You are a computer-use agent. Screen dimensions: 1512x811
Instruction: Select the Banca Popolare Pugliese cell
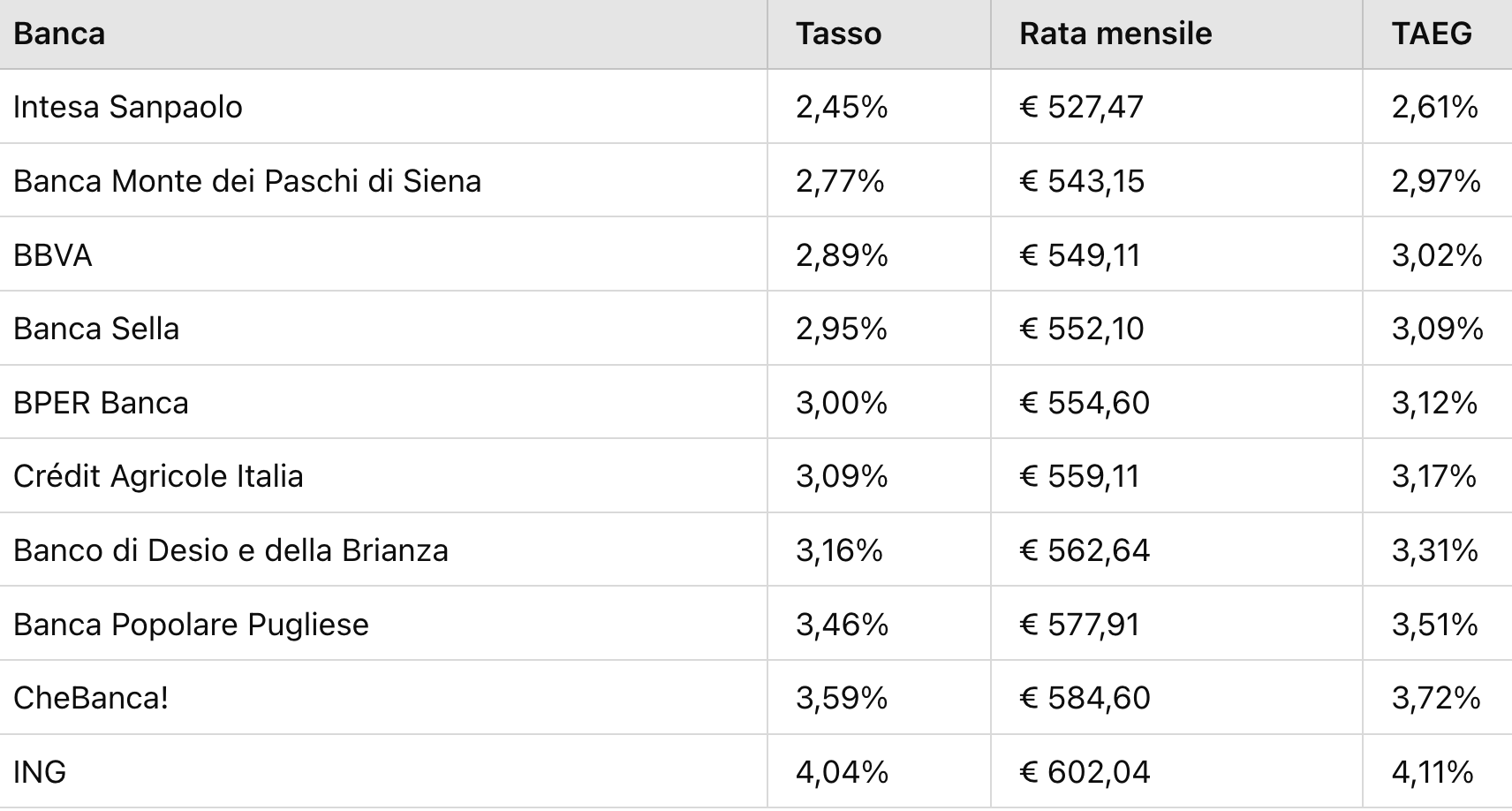[191, 625]
